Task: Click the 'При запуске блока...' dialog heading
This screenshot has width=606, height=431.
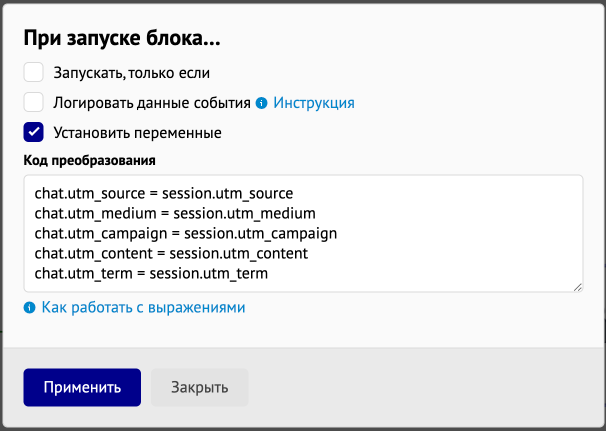Action: pyautogui.click(x=122, y=38)
